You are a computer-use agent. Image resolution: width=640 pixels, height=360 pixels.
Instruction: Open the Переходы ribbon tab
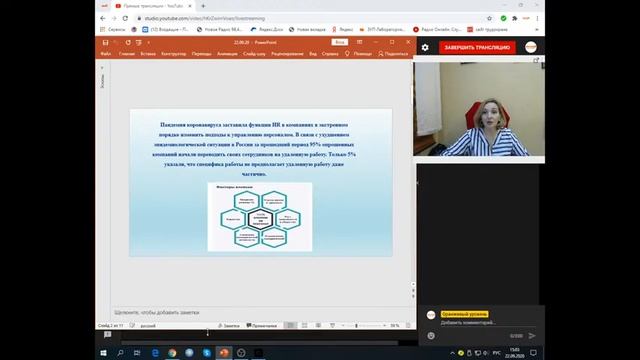202,54
